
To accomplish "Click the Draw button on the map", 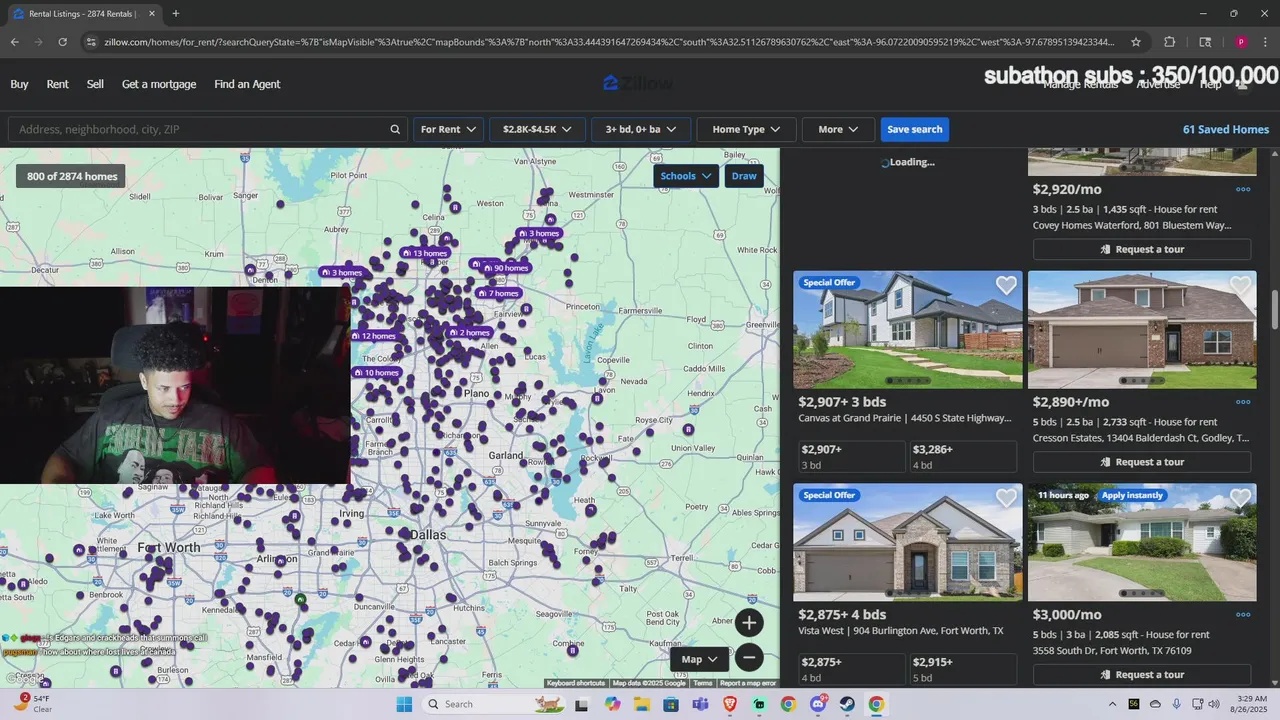I will pos(744,176).
